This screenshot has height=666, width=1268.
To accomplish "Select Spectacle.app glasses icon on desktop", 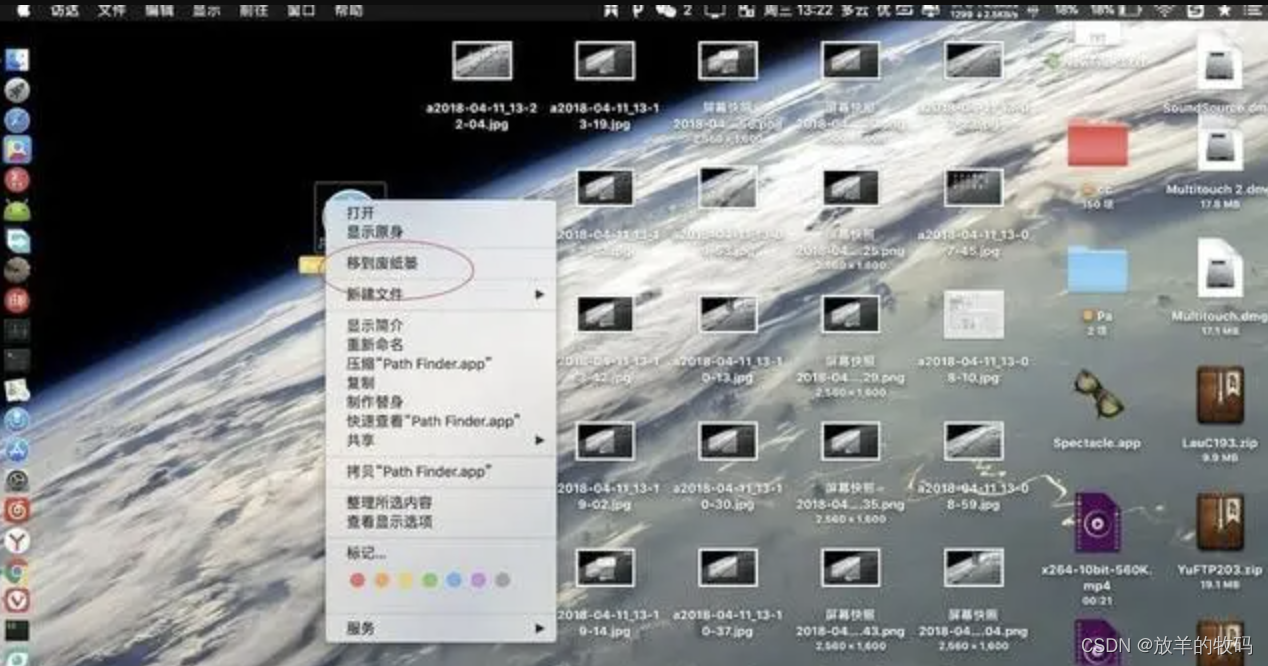I will click(x=1097, y=394).
